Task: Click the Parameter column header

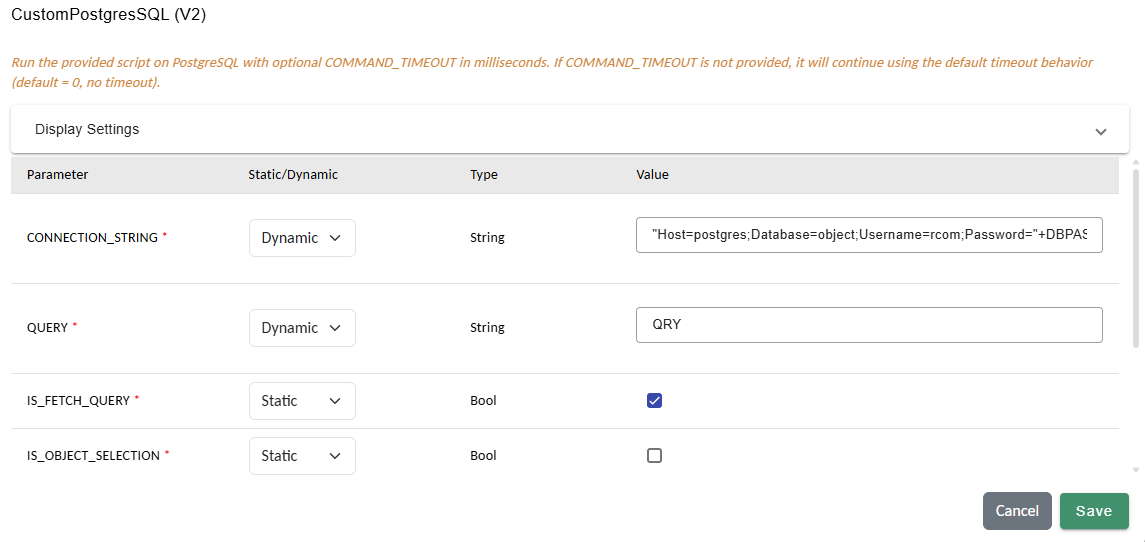Action: tap(58, 174)
